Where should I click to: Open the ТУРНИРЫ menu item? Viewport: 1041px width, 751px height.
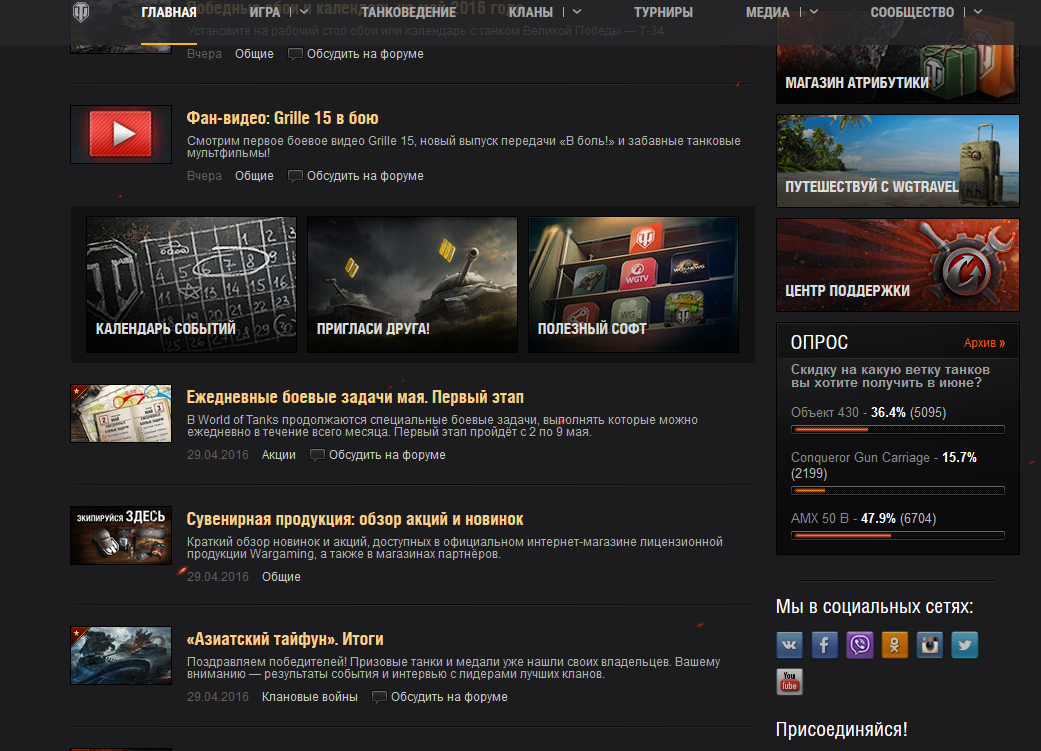[663, 12]
